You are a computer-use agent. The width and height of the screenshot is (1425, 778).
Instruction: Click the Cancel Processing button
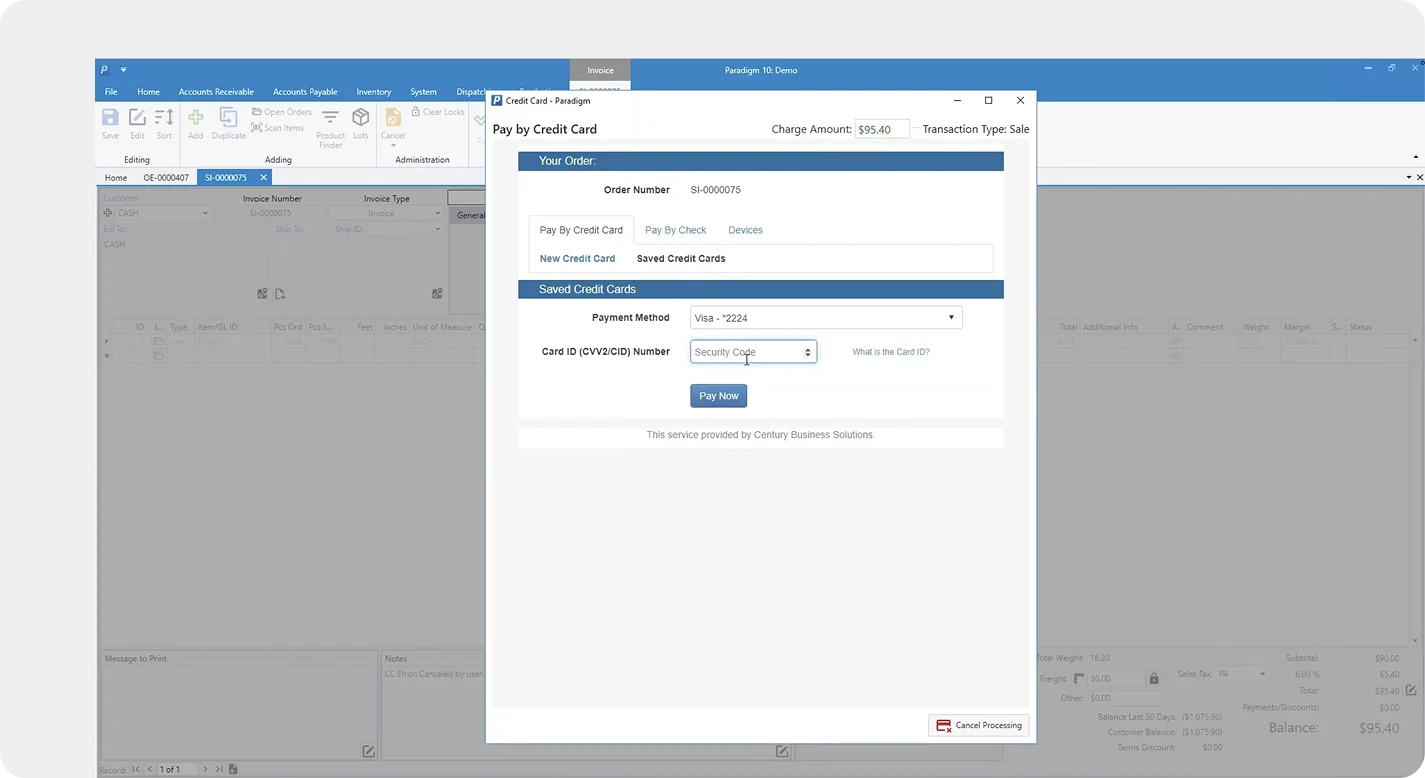[x=979, y=725]
